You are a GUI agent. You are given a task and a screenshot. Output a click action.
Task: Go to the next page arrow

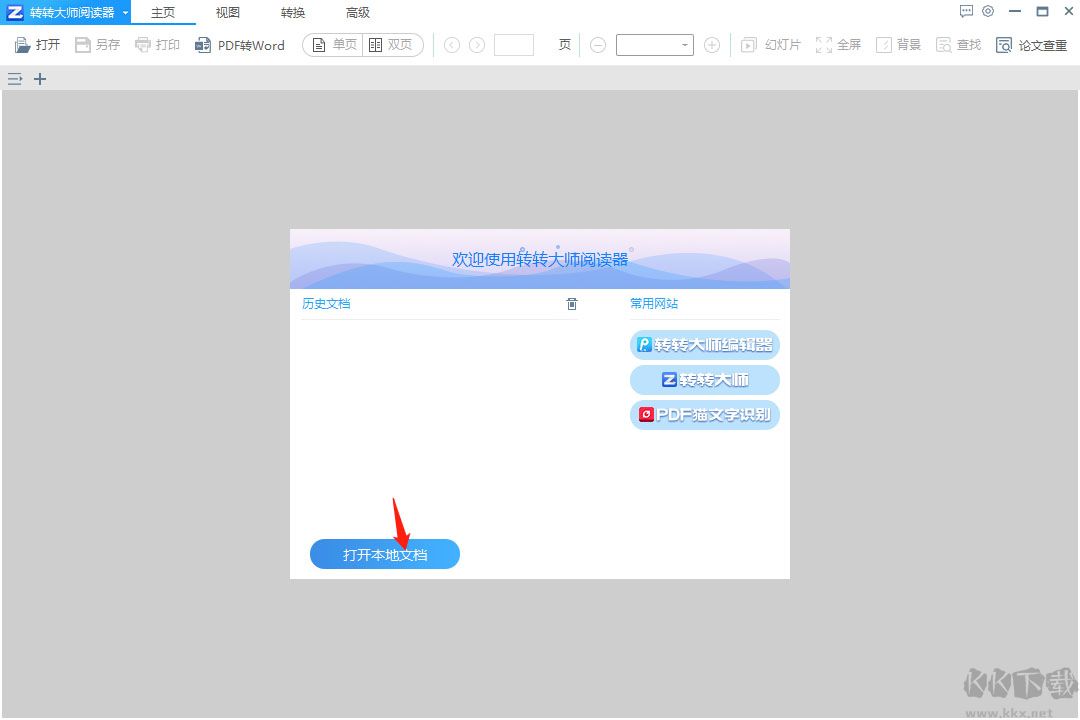477,45
